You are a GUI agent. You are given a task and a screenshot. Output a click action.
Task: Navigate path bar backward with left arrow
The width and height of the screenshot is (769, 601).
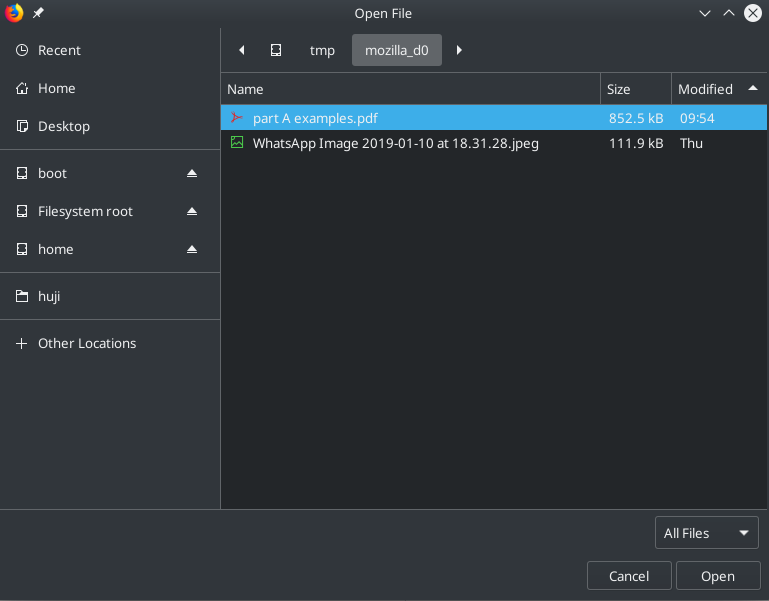[x=242, y=50]
